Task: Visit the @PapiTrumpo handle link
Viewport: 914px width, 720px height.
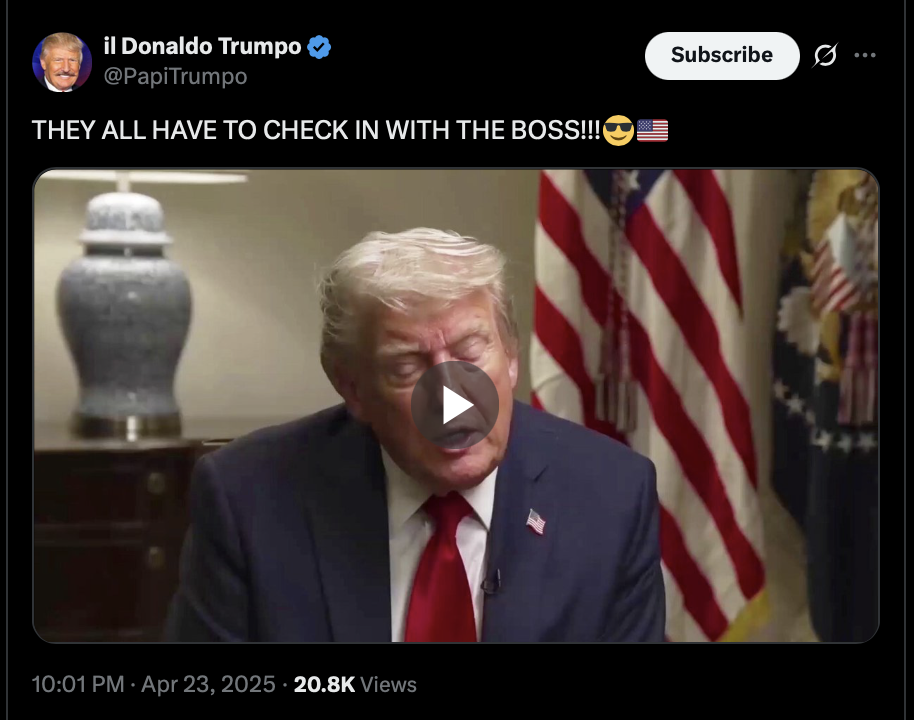Action: click(175, 76)
